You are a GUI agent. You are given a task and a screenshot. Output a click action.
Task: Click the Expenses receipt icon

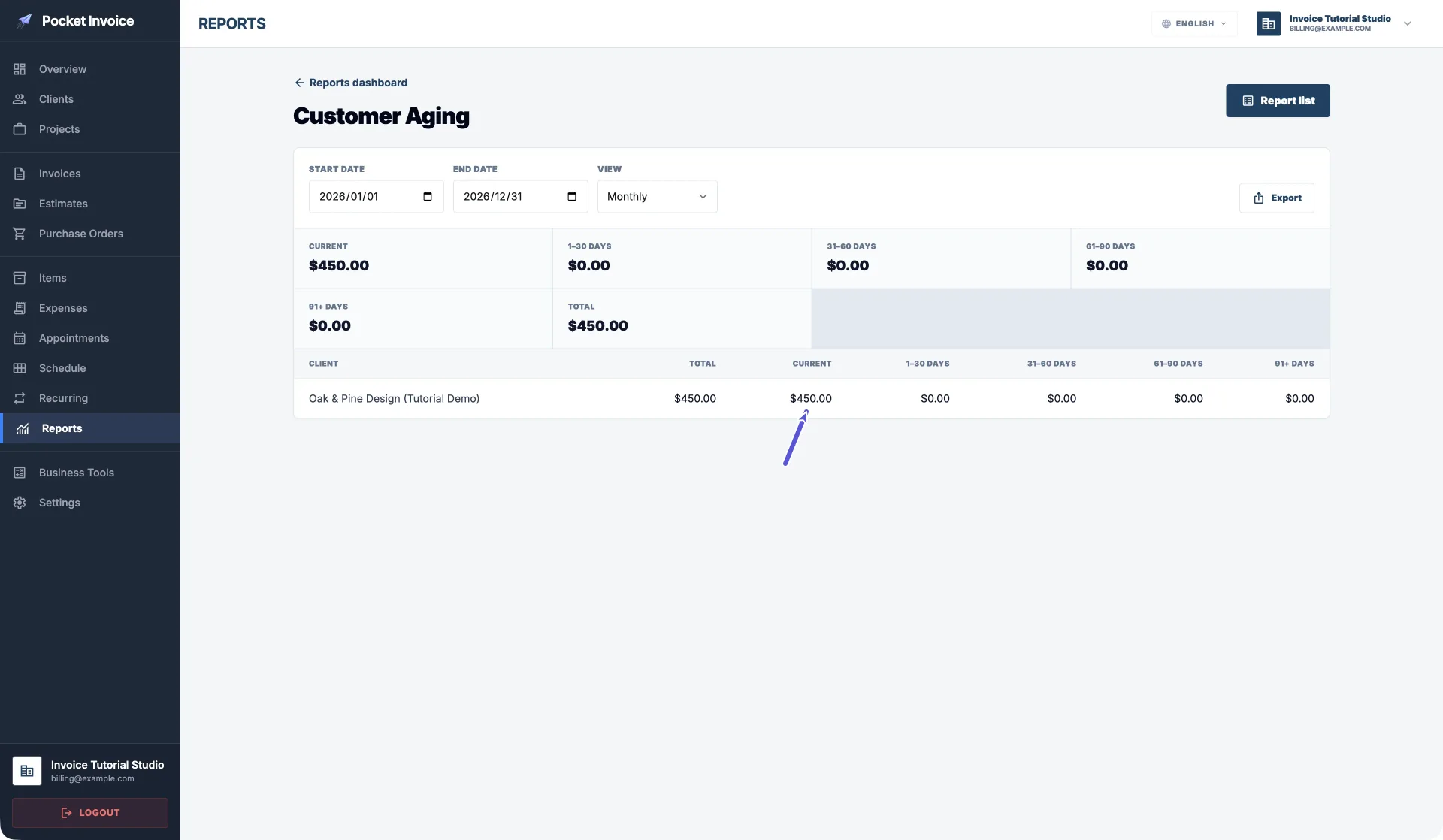tap(20, 308)
